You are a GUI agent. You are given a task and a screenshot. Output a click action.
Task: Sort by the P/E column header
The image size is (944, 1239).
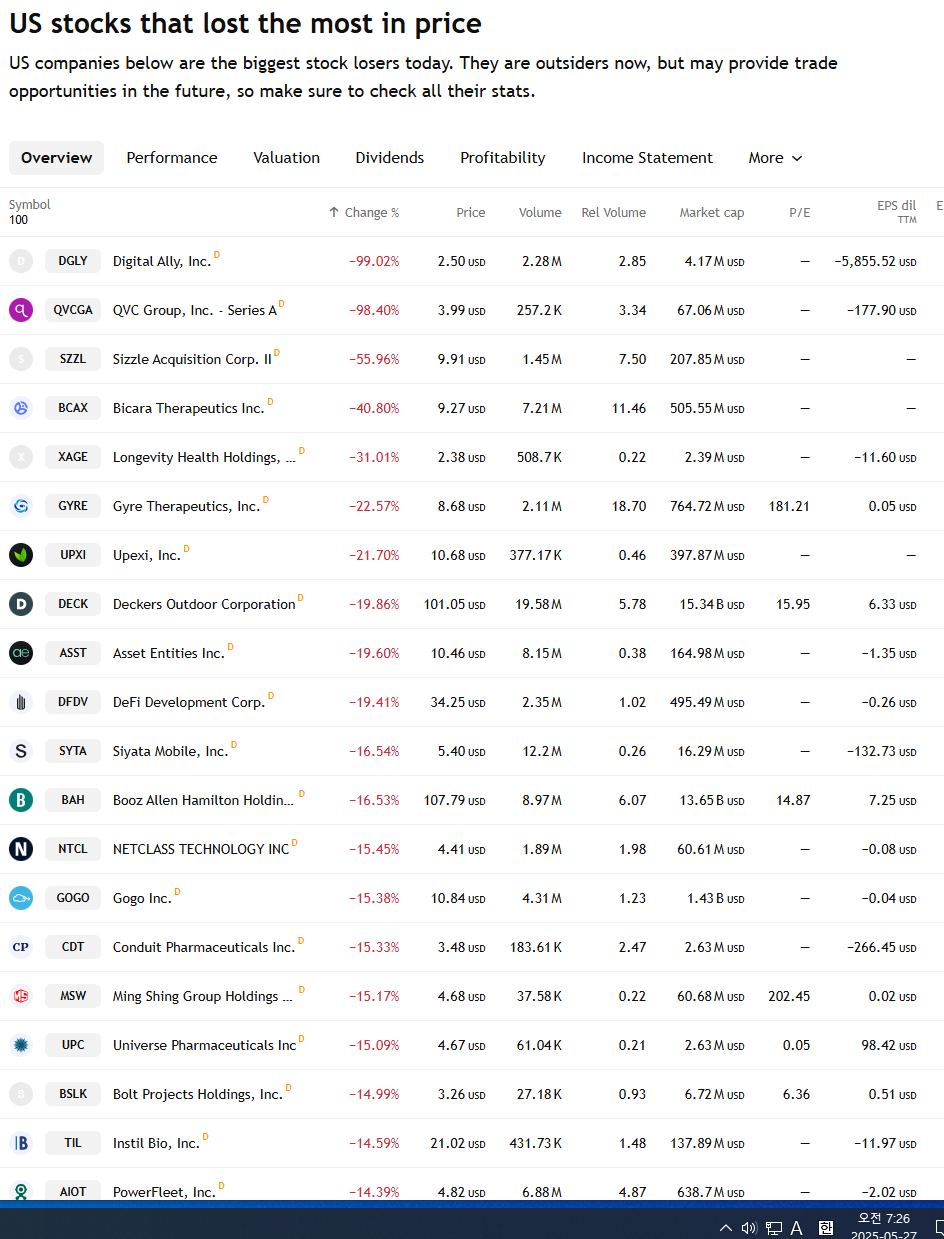pos(800,212)
